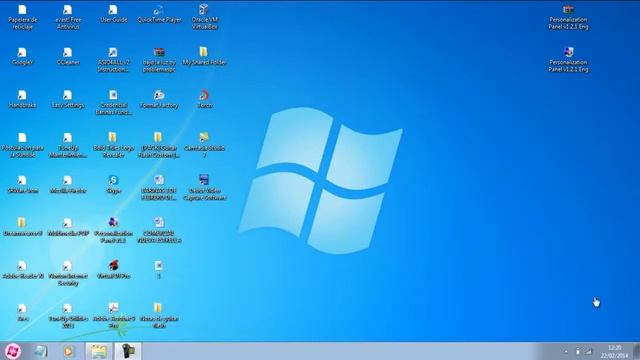Image resolution: width=640 pixels, height=360 pixels.
Task: Open the Start menu orb
Action: [x=13, y=351]
